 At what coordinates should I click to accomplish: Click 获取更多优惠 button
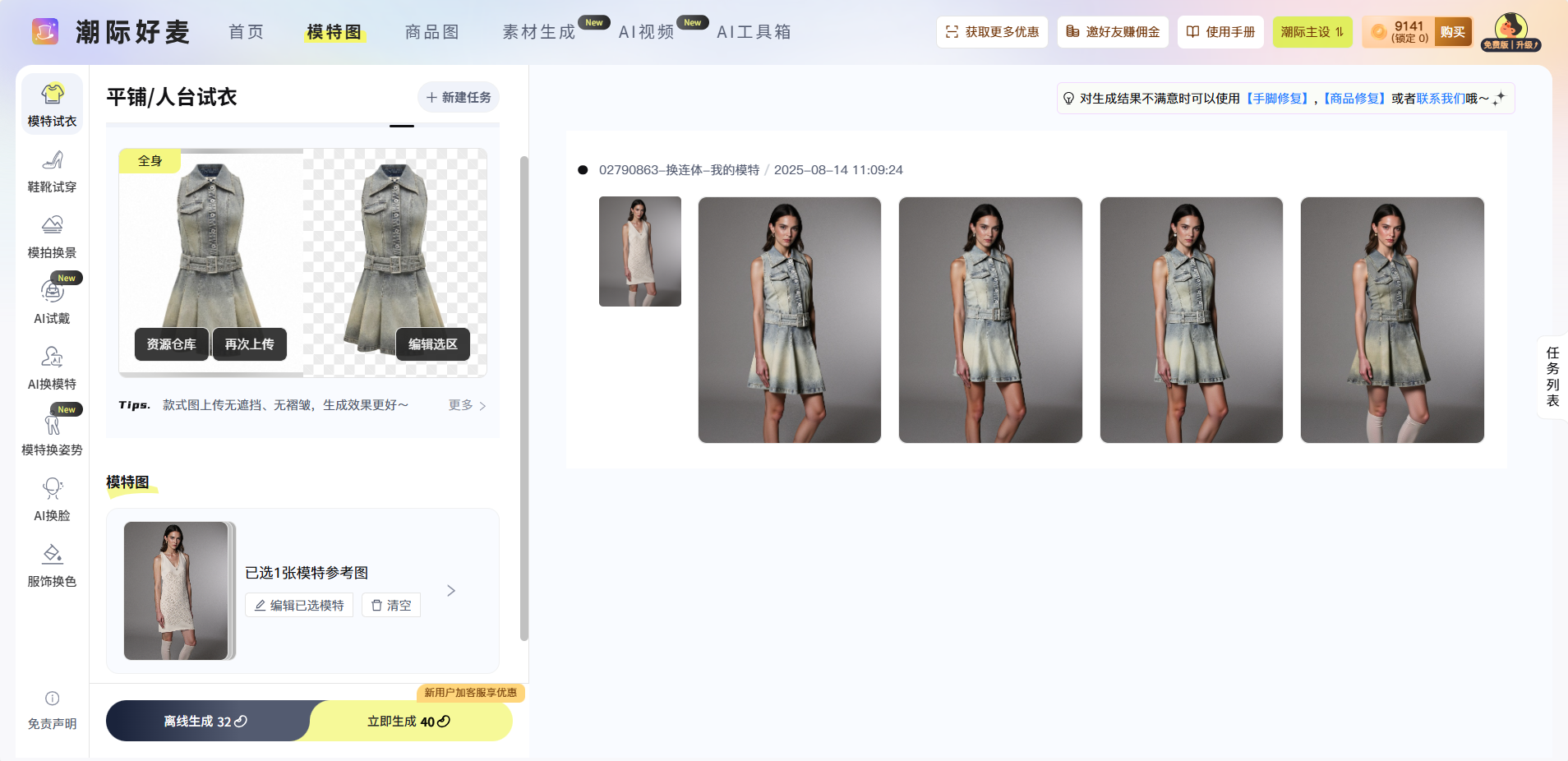992,32
